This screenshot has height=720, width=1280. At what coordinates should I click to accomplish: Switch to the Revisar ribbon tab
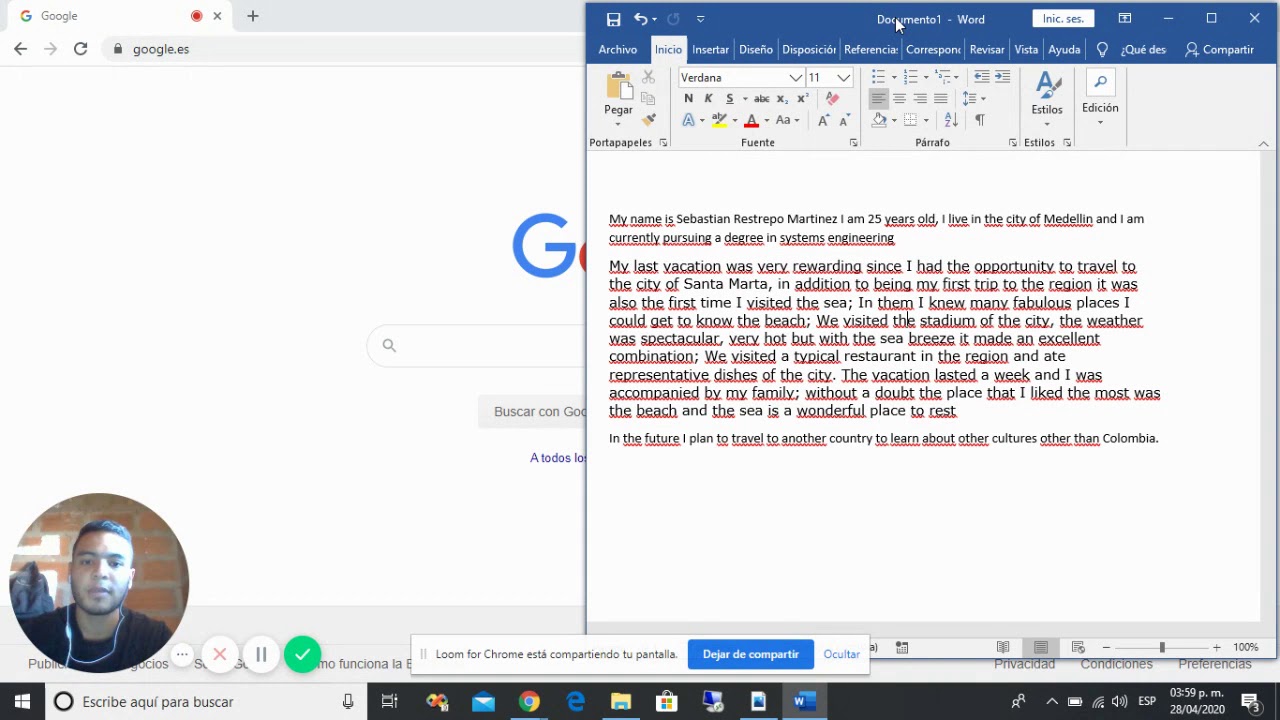coord(987,49)
